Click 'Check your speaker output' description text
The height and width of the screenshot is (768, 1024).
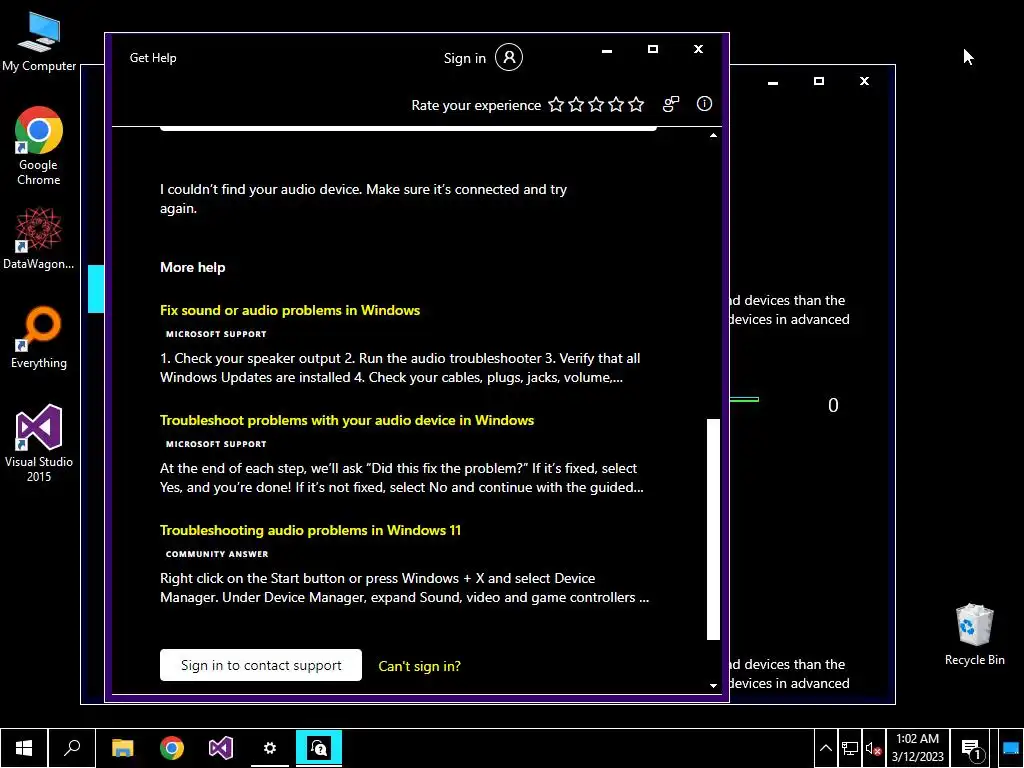tap(400, 368)
